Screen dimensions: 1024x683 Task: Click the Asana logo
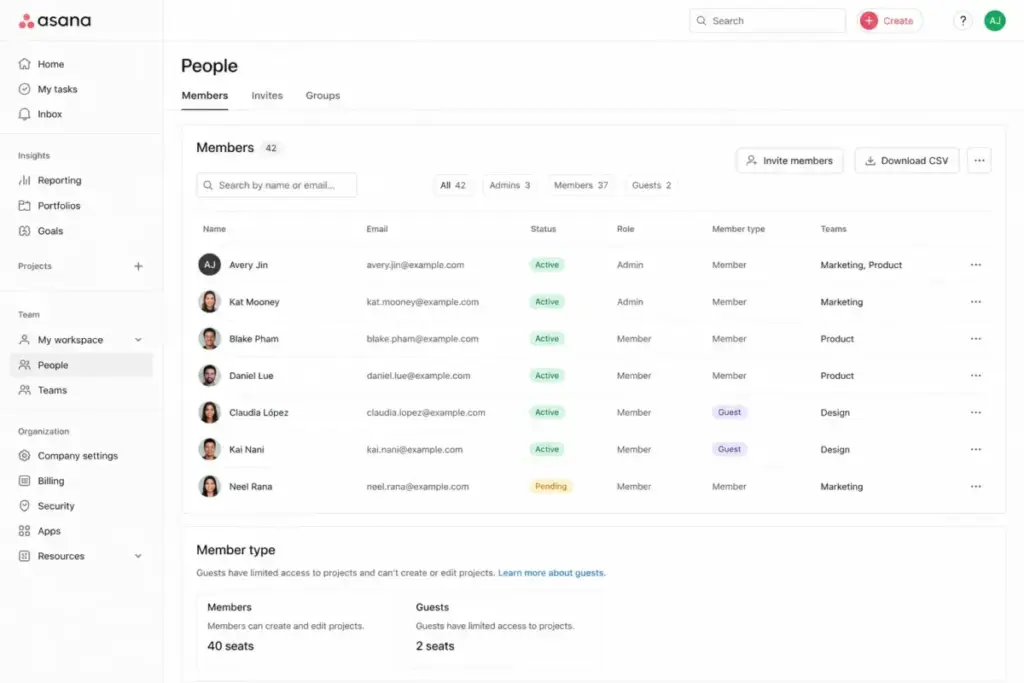[x=55, y=21]
